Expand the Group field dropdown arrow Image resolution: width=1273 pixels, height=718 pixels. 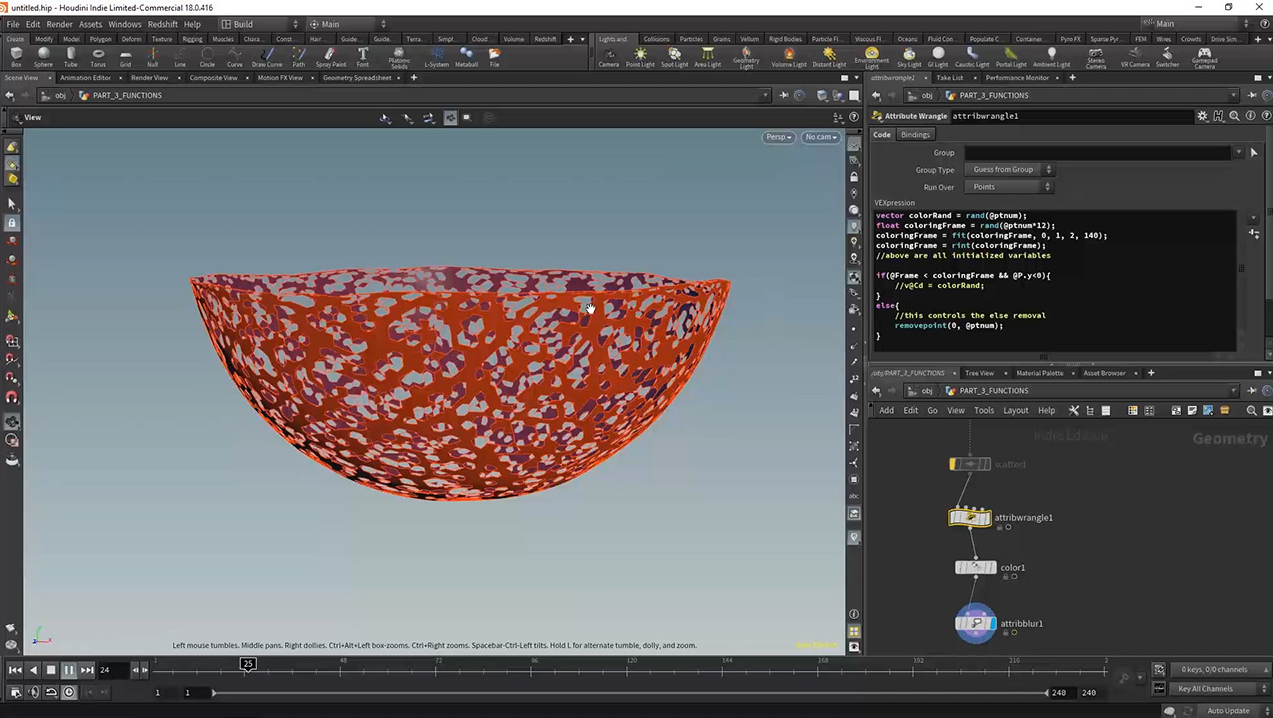[1239, 153]
